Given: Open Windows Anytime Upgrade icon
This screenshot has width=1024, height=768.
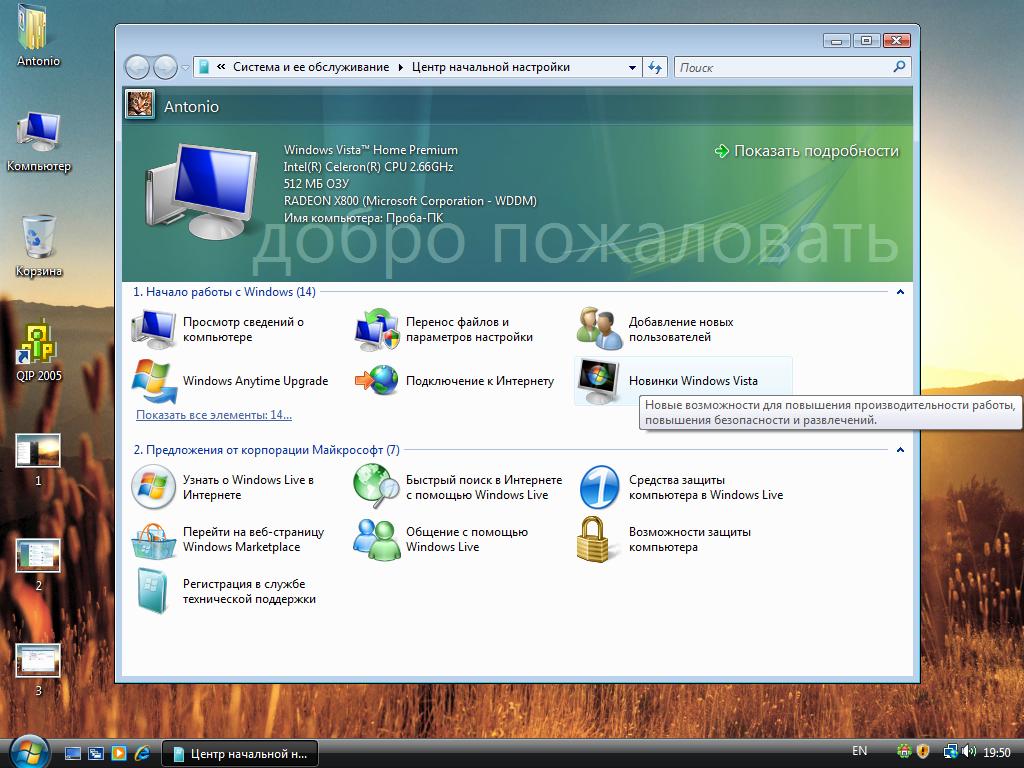Looking at the screenshot, I should (x=154, y=381).
